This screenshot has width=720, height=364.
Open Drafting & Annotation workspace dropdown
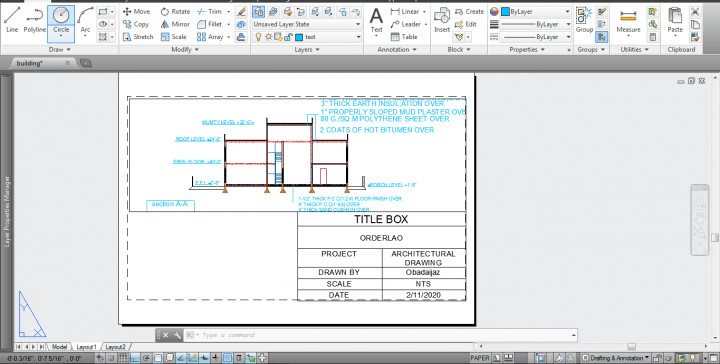click(x=616, y=358)
